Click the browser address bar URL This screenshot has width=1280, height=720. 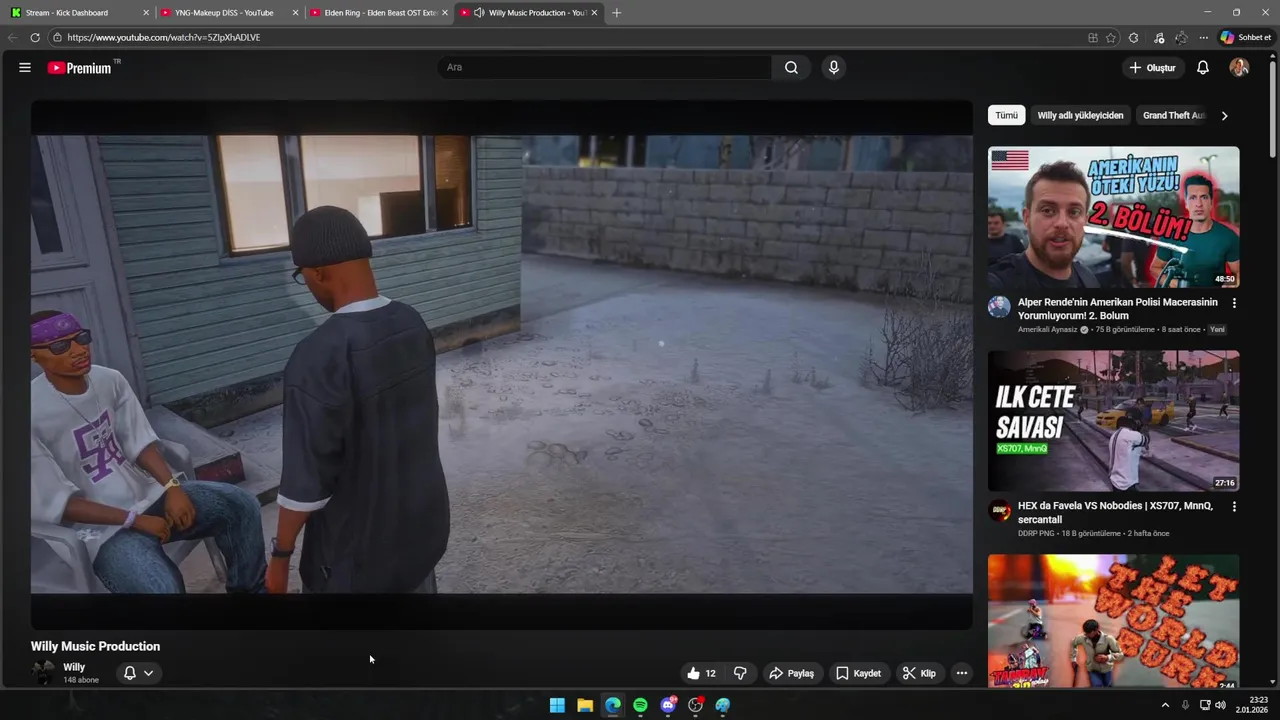tap(164, 38)
